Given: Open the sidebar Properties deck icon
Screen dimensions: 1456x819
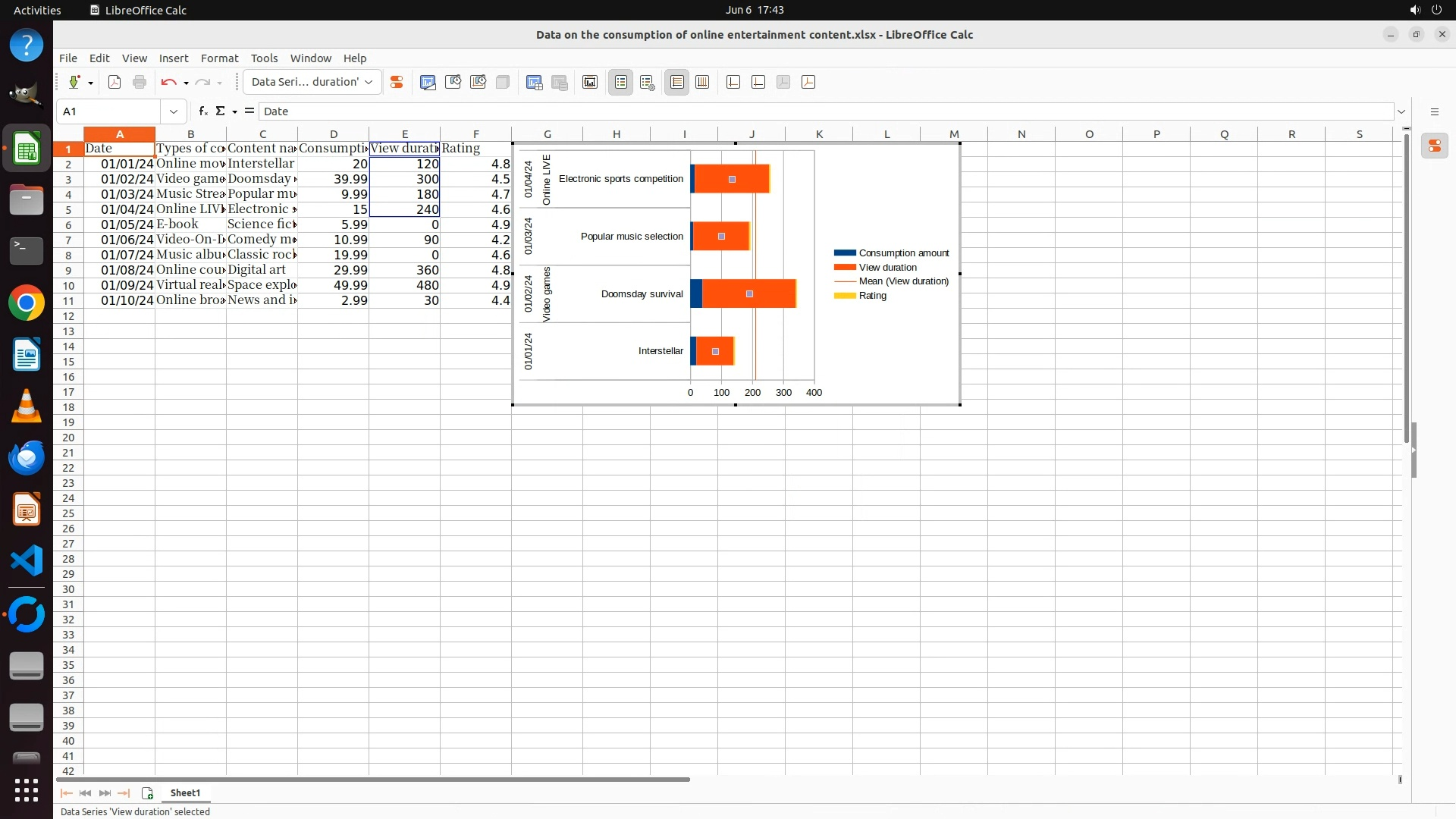Looking at the screenshot, I should point(1434,146).
